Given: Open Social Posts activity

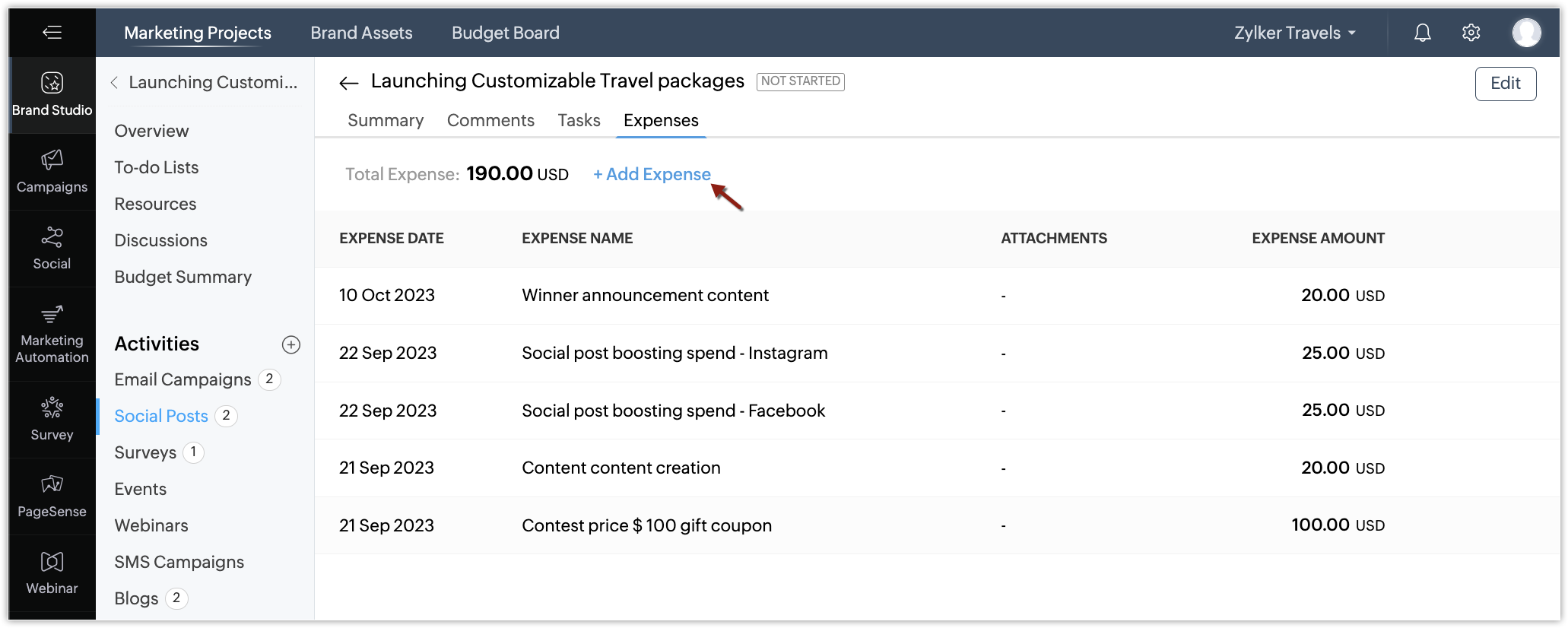Looking at the screenshot, I should (161, 416).
